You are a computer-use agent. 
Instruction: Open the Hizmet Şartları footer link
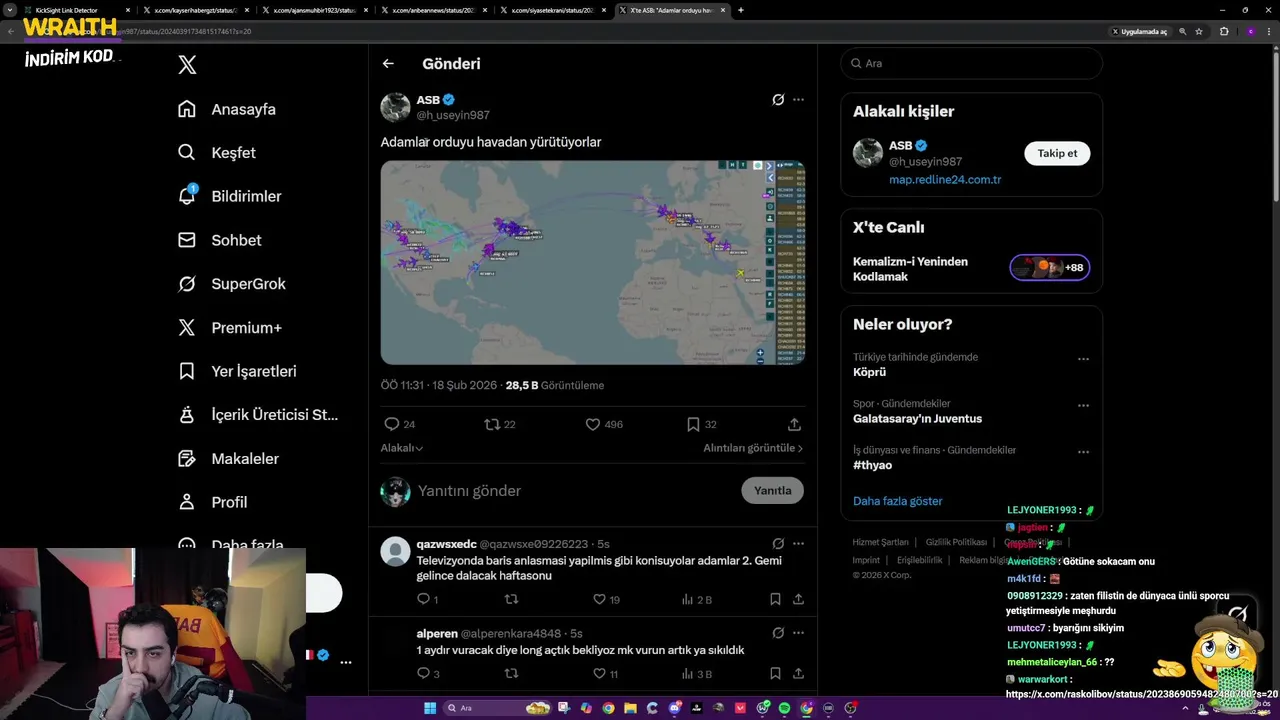(880, 542)
